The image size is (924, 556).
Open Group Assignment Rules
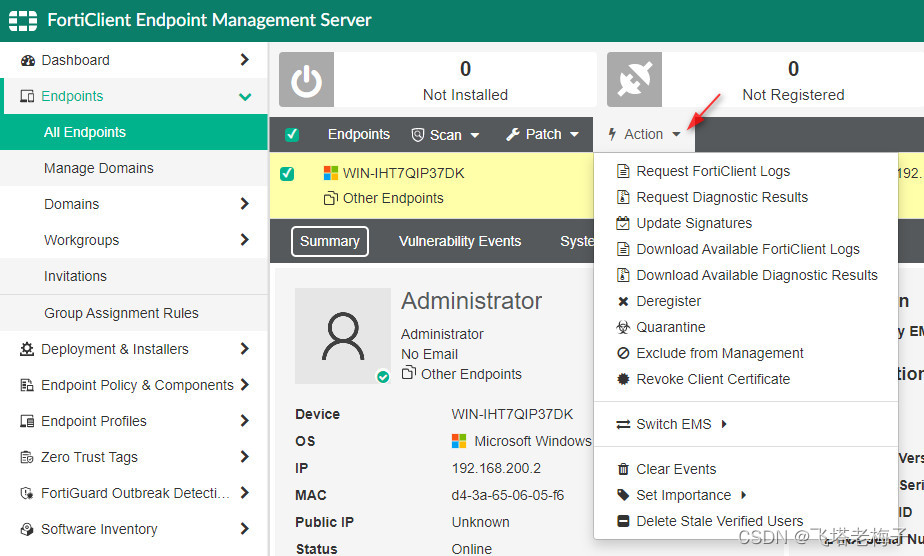coord(134,313)
